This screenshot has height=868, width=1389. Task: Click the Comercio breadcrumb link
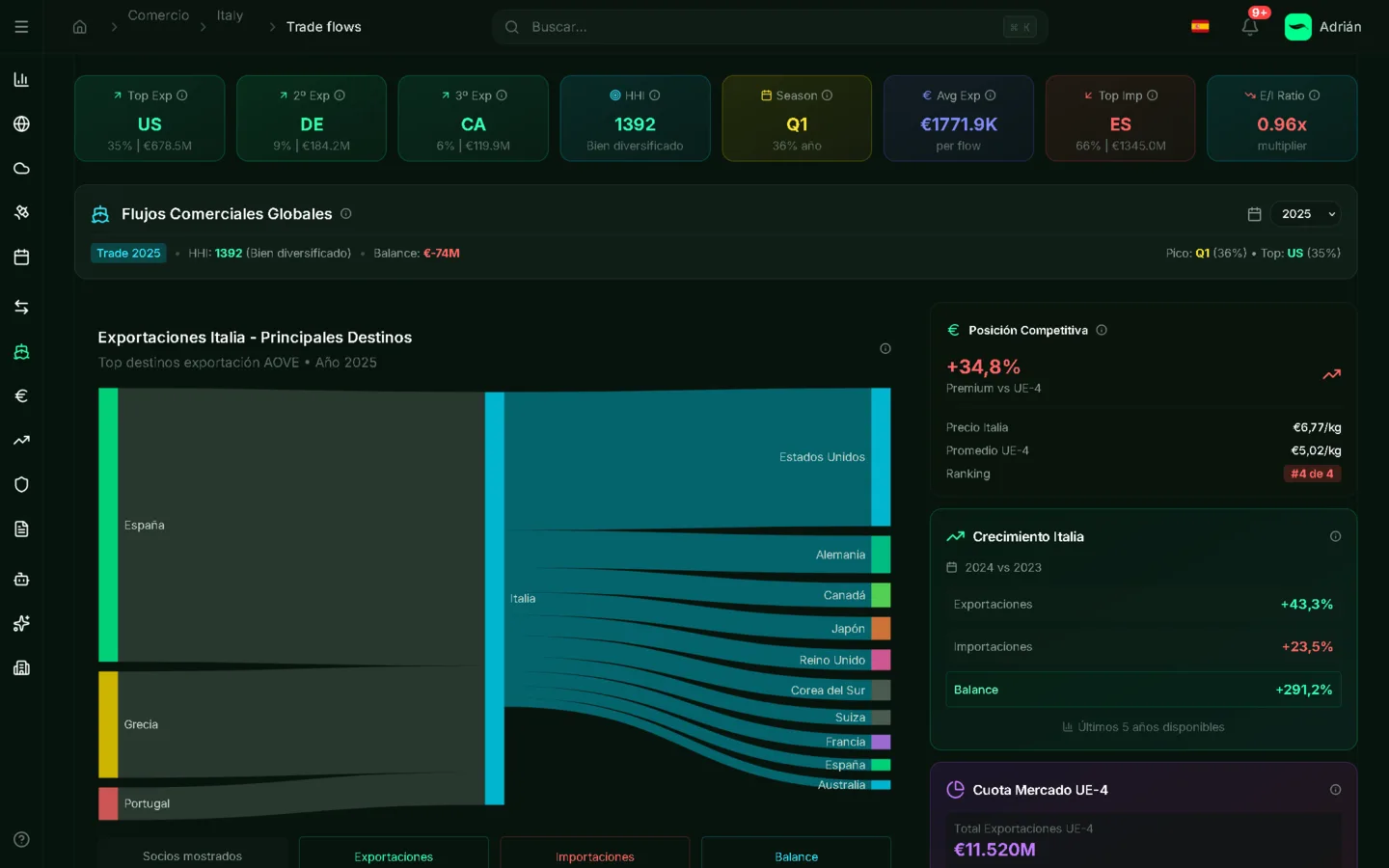coord(158,15)
